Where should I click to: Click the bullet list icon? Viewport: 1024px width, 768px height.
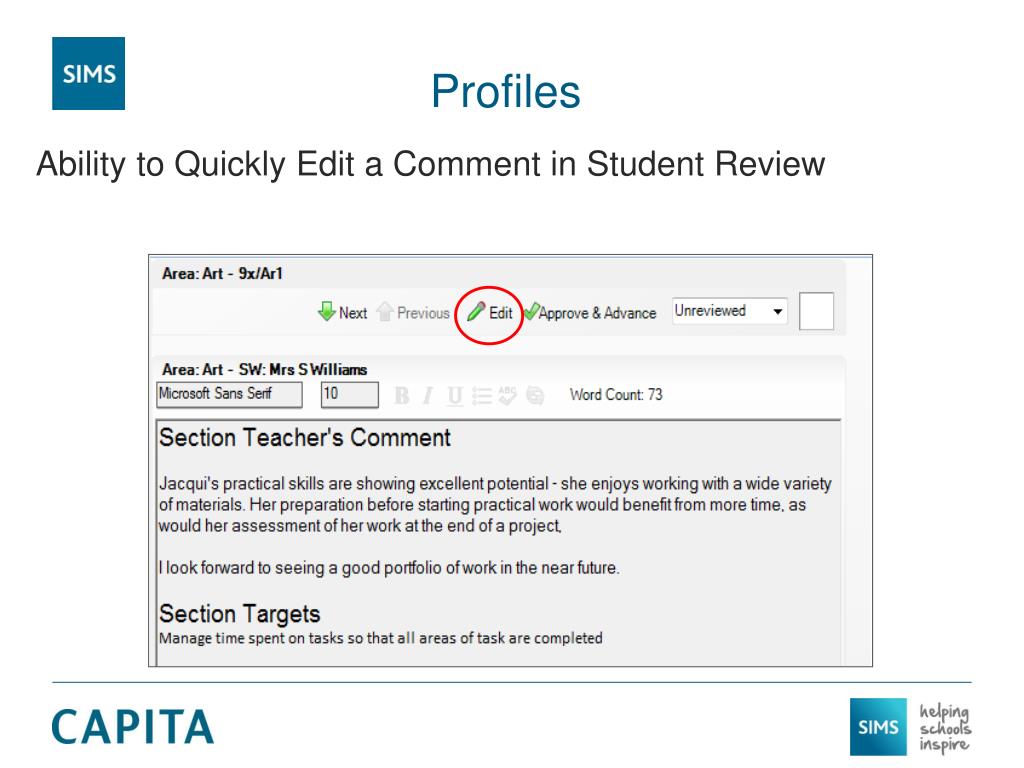click(x=482, y=395)
